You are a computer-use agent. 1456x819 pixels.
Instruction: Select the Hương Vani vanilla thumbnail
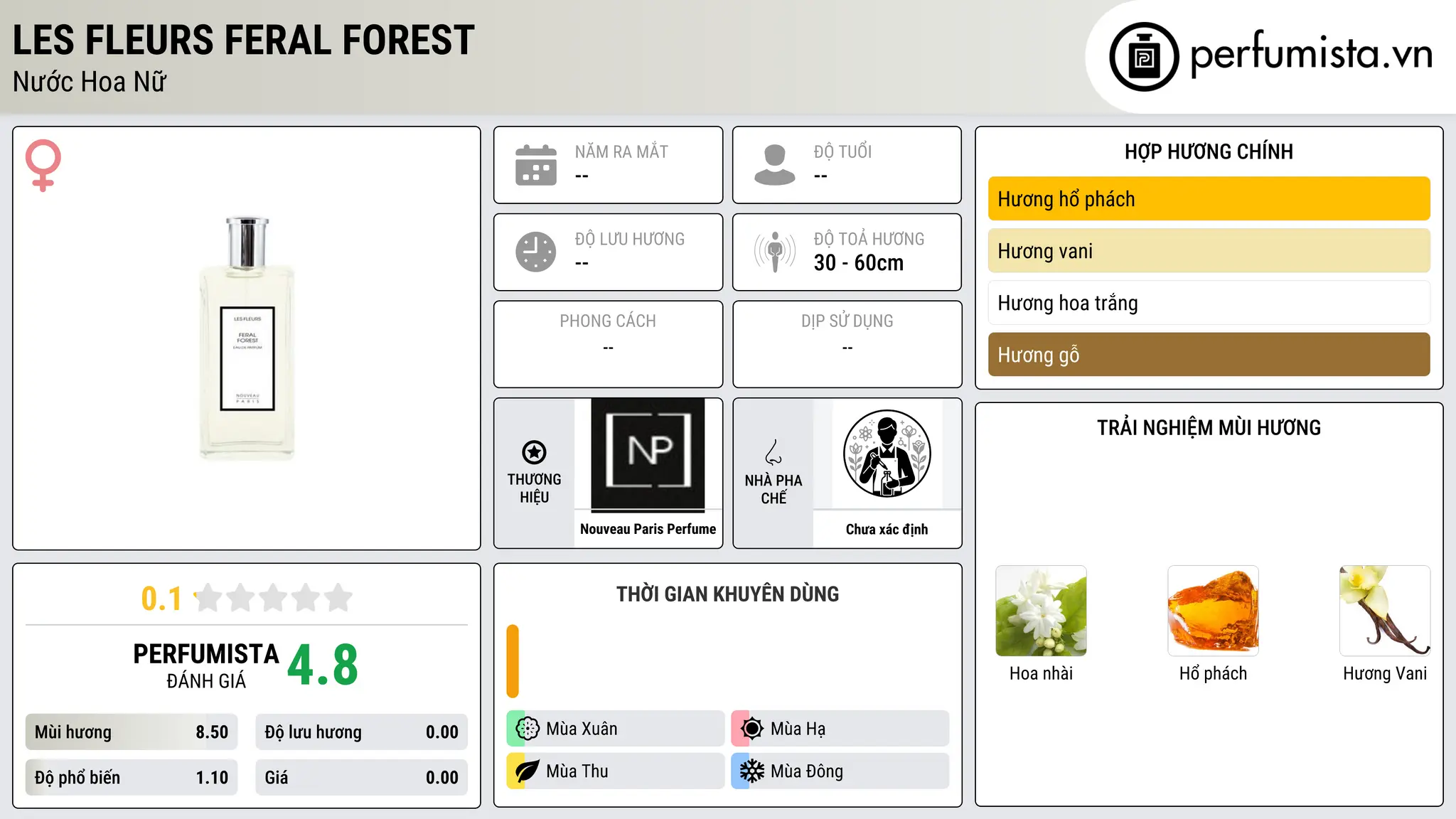coord(1385,611)
